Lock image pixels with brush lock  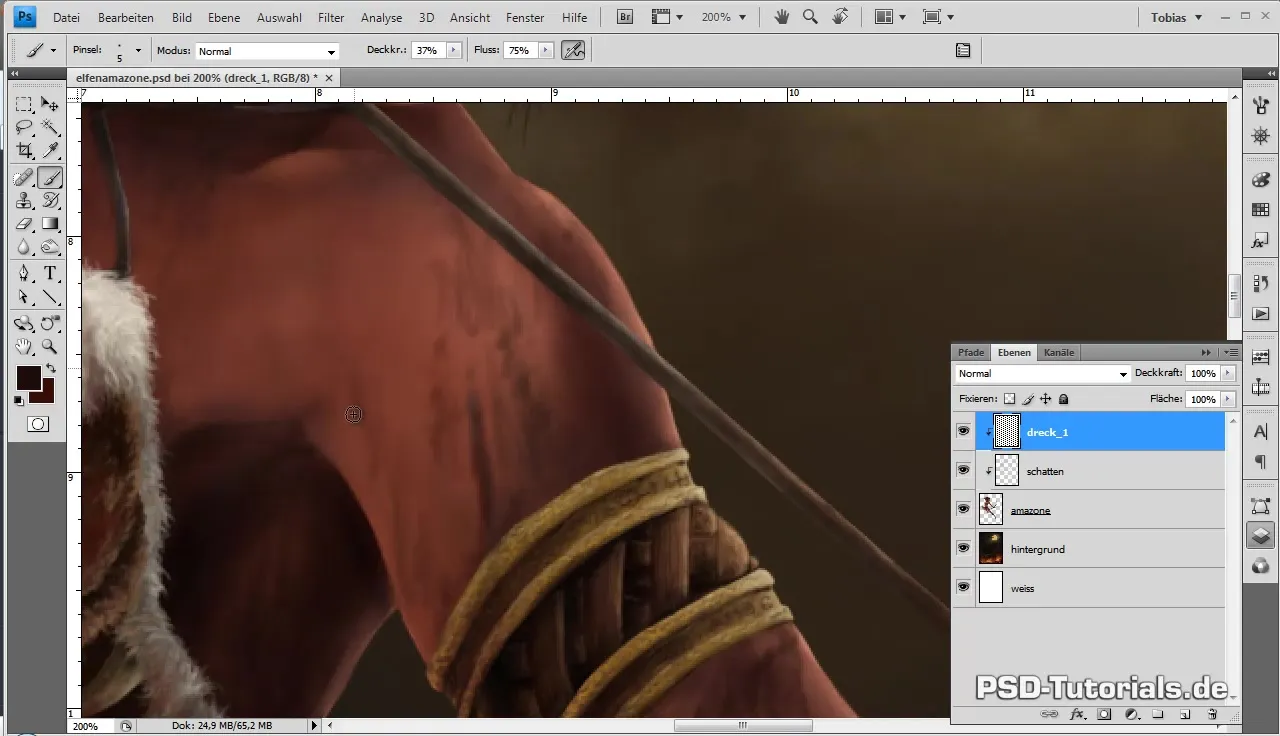[x=1028, y=399]
